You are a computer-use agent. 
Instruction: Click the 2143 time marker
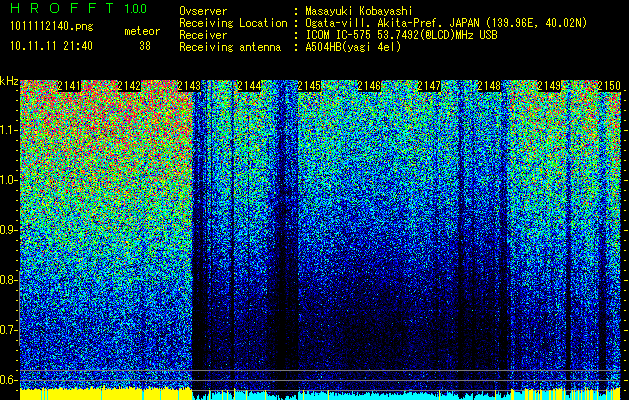coord(189,86)
